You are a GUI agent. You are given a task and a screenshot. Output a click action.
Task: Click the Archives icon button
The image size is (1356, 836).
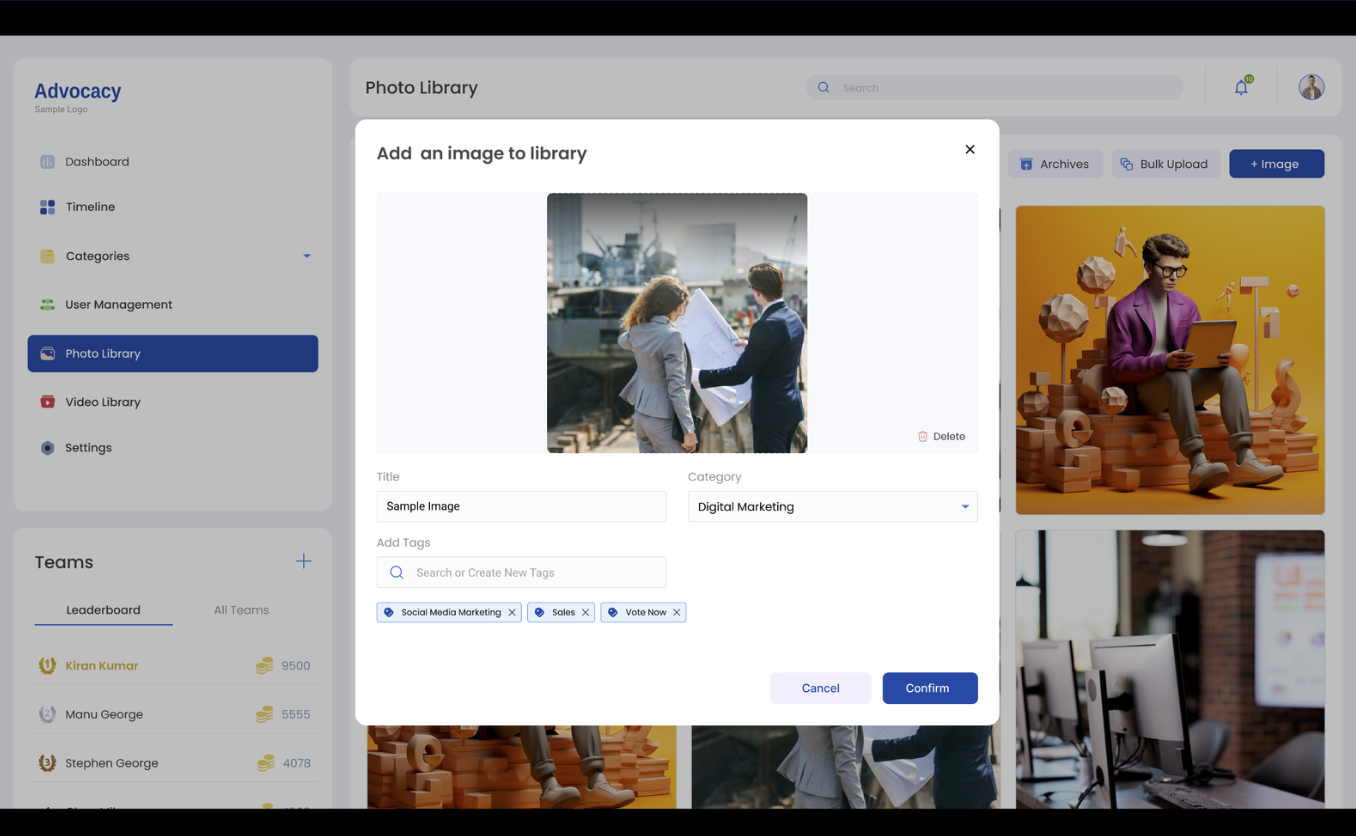(x=1026, y=163)
